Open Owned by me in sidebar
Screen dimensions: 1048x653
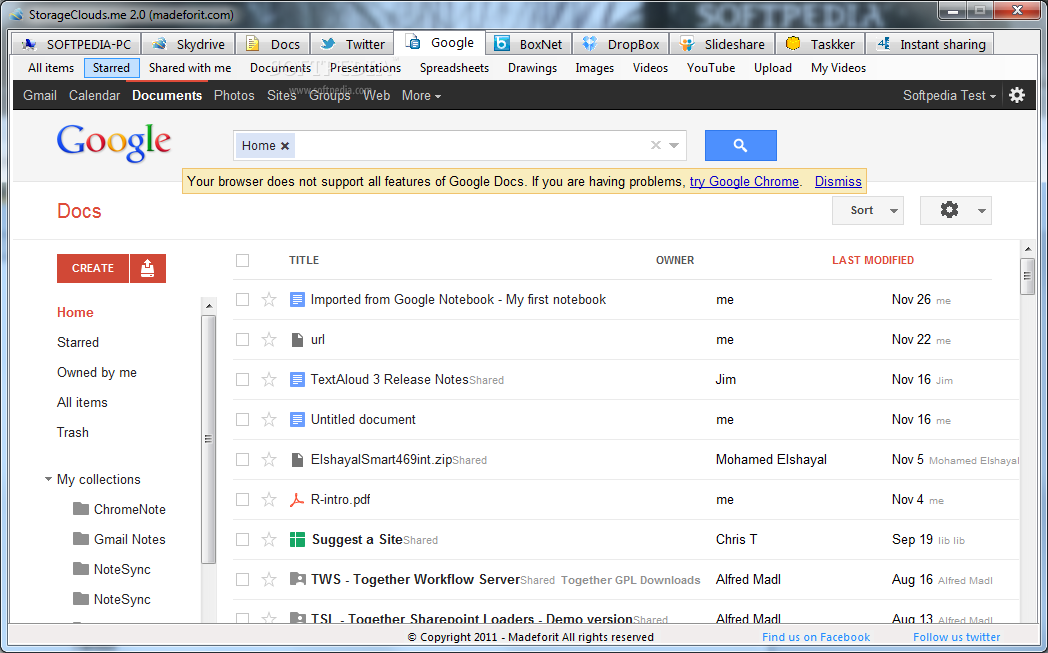tap(97, 372)
